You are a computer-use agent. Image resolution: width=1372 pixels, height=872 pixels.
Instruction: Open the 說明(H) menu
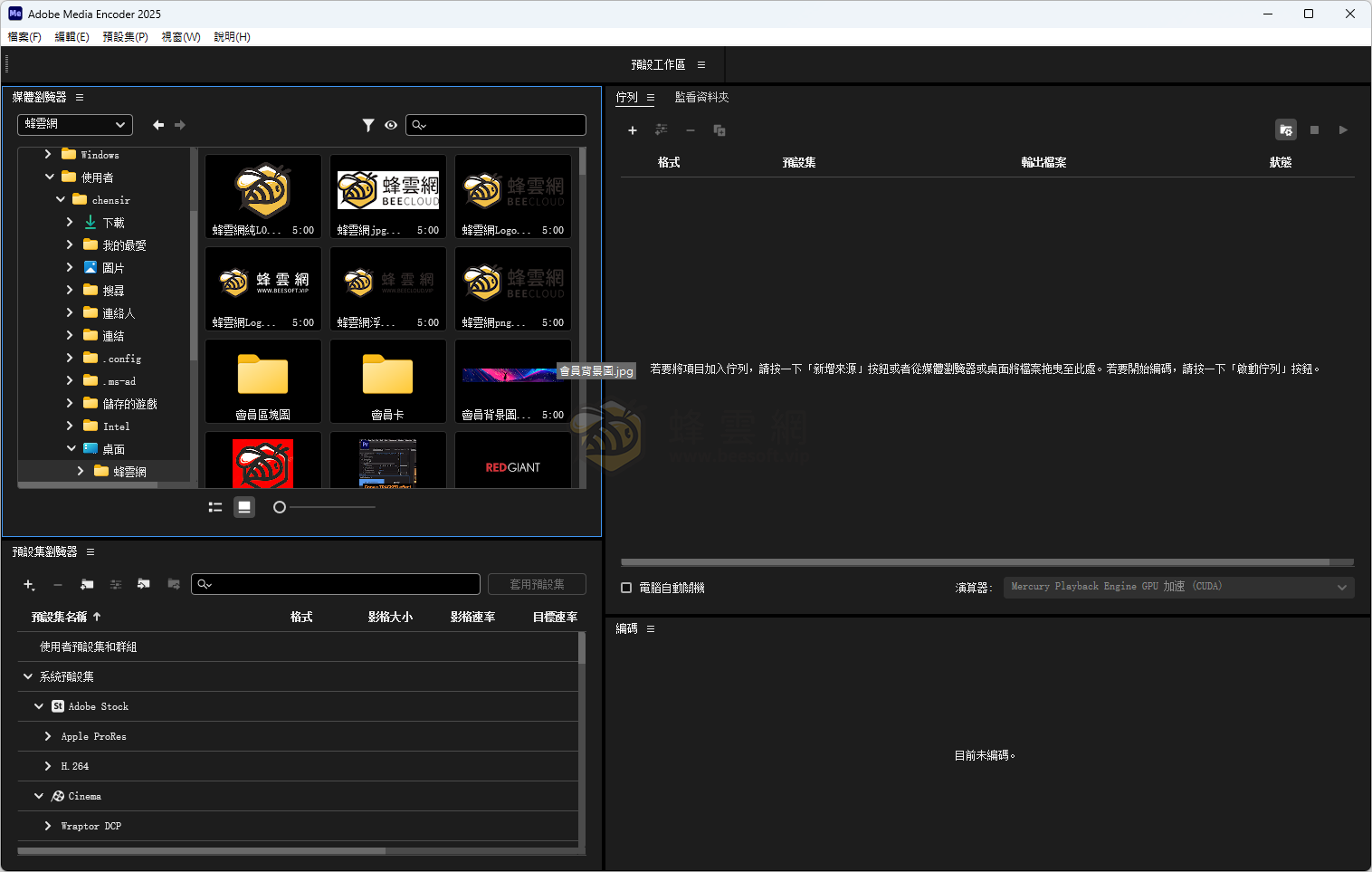(x=233, y=37)
